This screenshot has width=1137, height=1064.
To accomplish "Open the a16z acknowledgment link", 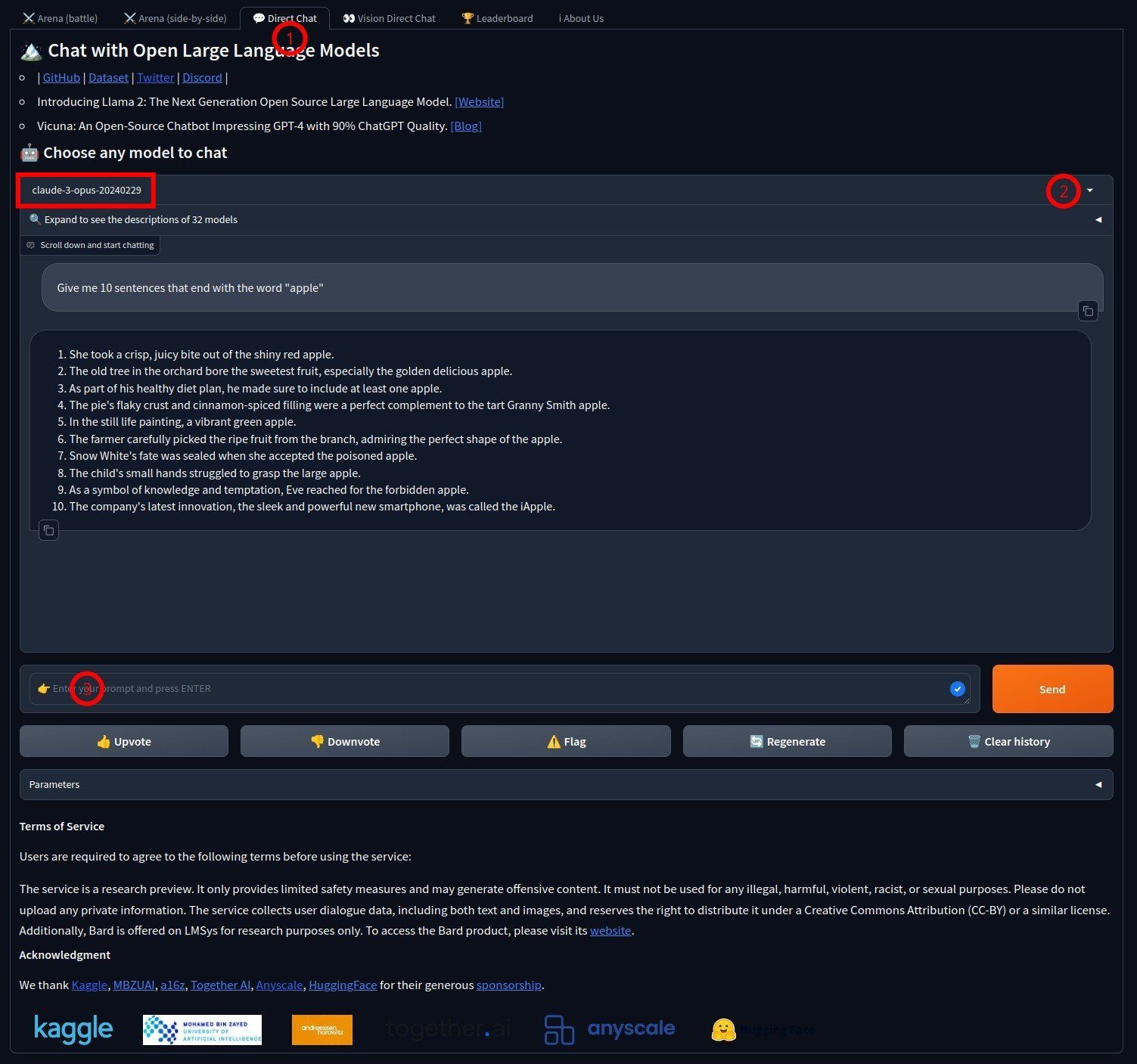I will click(x=172, y=985).
